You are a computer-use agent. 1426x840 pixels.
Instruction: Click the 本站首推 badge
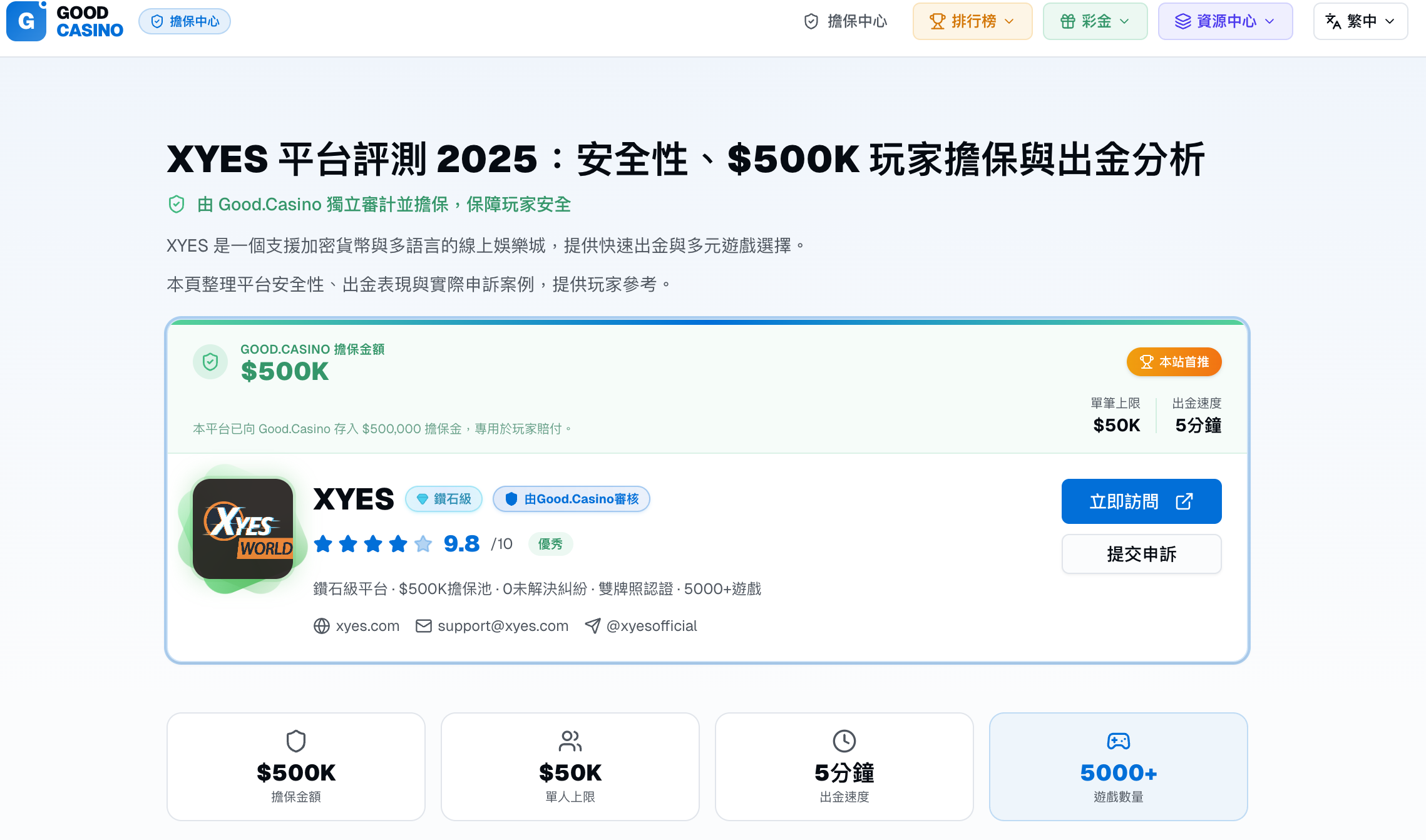(x=1174, y=362)
